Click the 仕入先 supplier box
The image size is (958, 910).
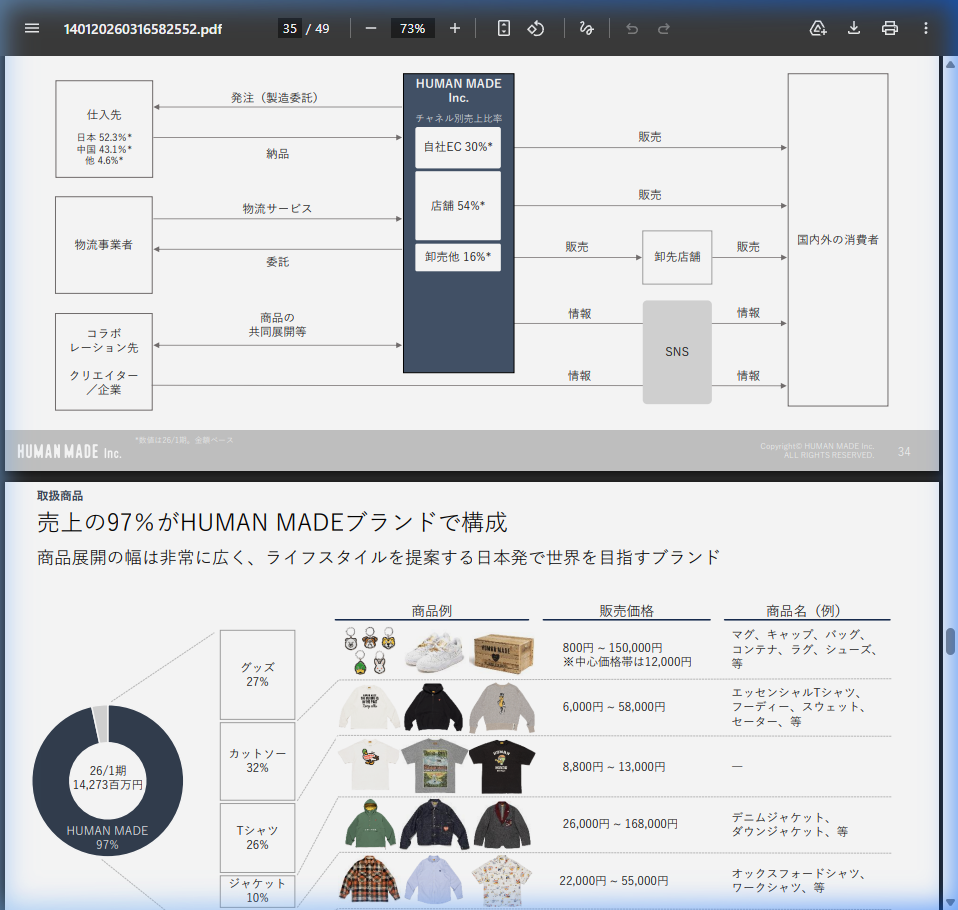[104, 129]
